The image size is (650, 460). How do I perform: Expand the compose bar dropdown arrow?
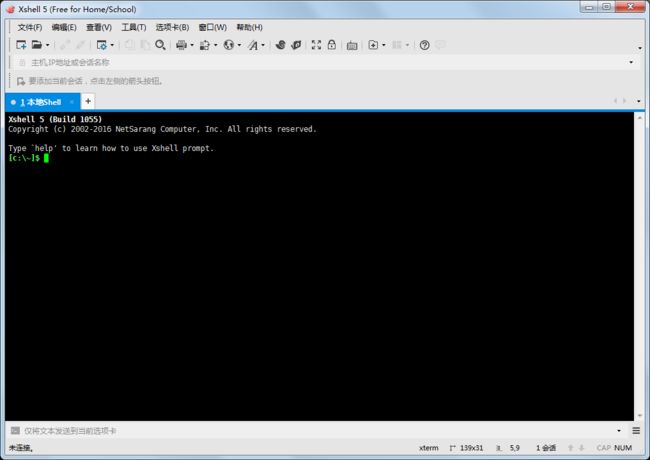tap(619, 431)
